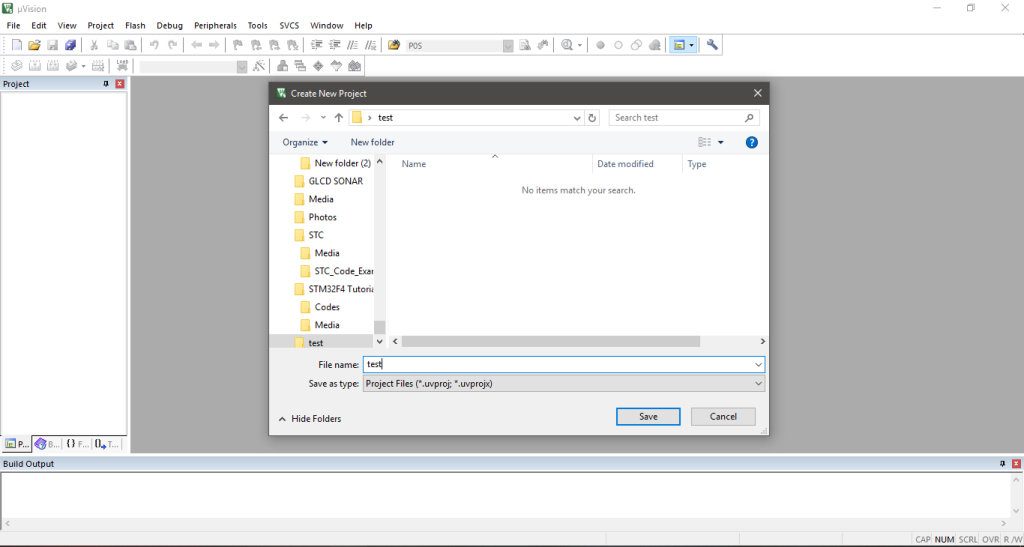1024x547 pixels.
Task: Collapse folders with Hide Folders
Action: point(310,418)
